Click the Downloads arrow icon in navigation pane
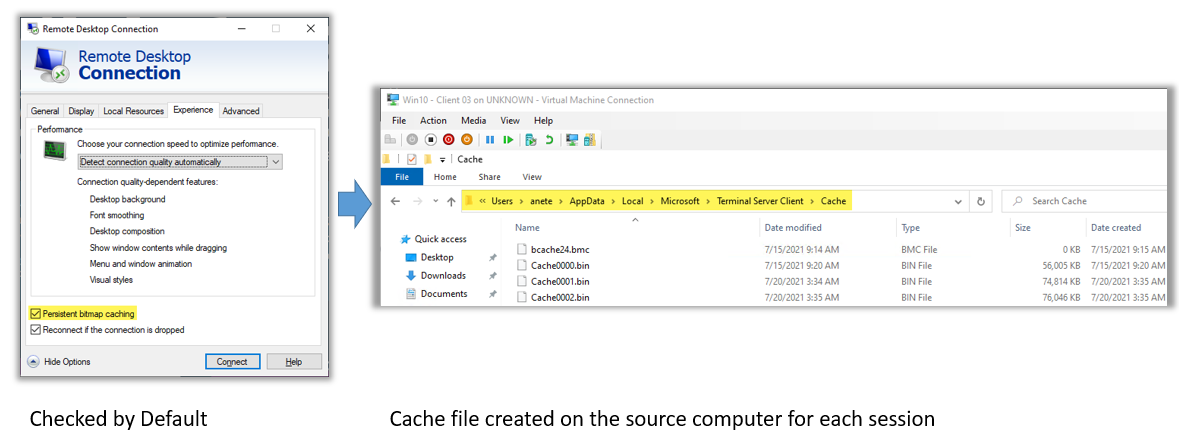This screenshot has width=1179, height=443. coord(411,275)
